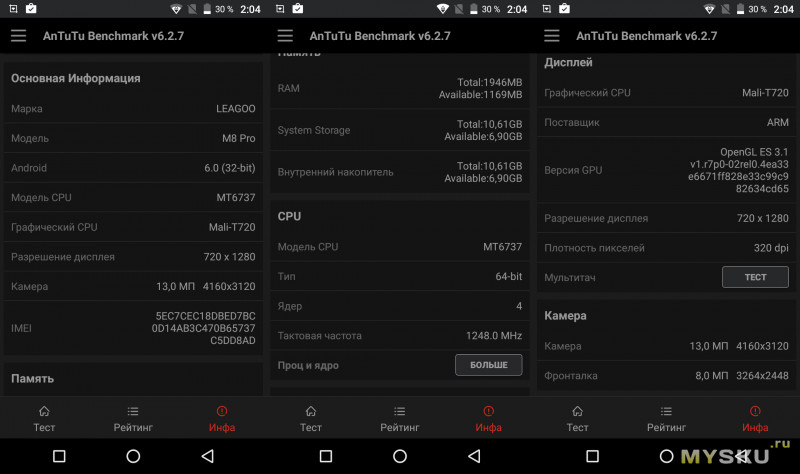Image resolution: width=800 pixels, height=474 pixels.
Task: Tap the Основная Информация header
Action: tap(76, 78)
